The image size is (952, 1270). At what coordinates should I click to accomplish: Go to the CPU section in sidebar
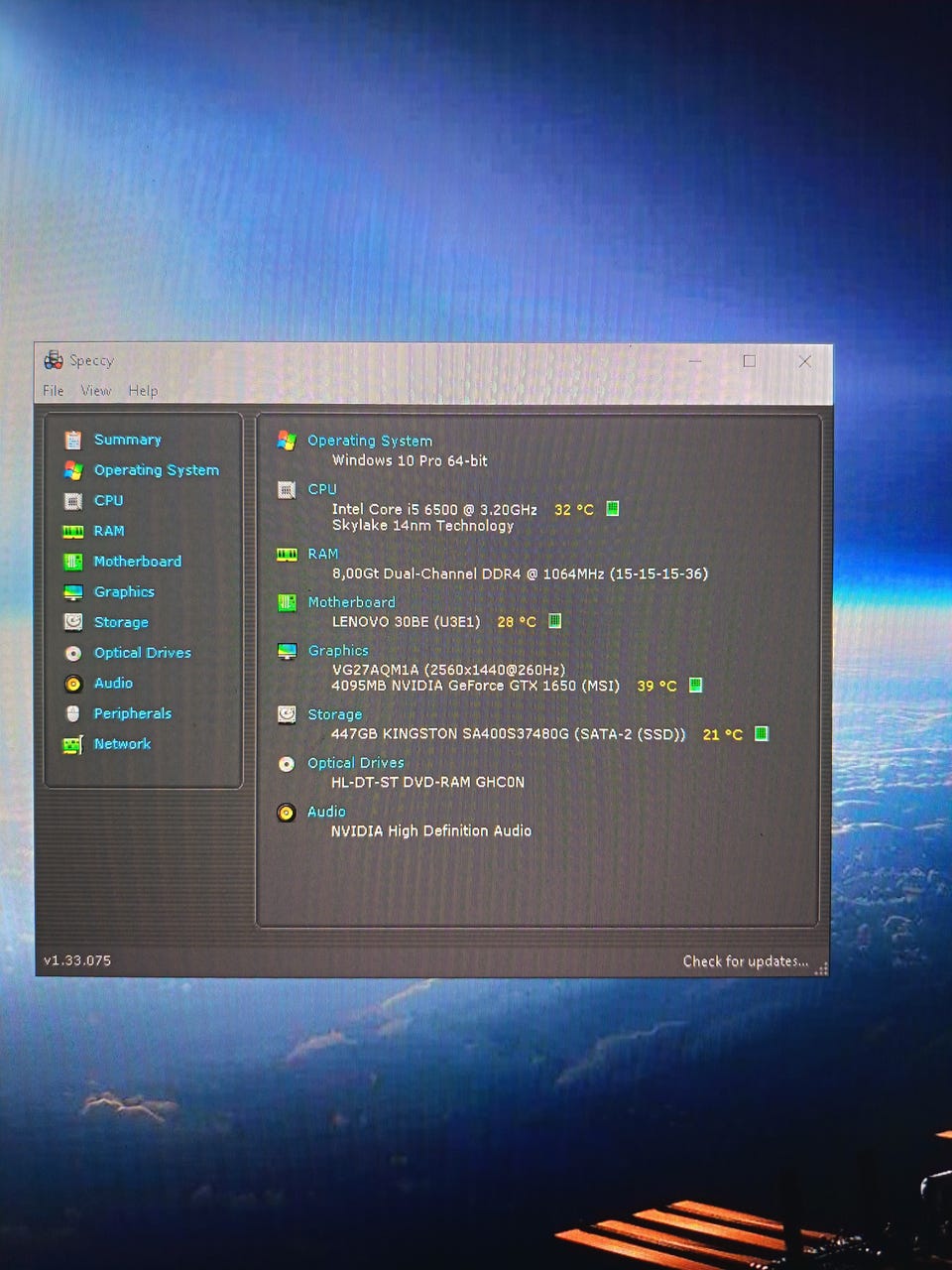click(109, 501)
